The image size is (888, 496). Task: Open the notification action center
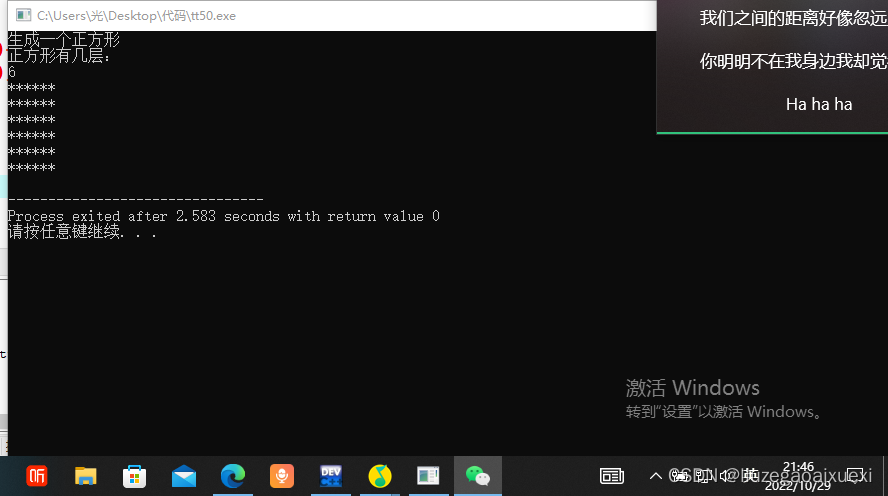[855, 476]
